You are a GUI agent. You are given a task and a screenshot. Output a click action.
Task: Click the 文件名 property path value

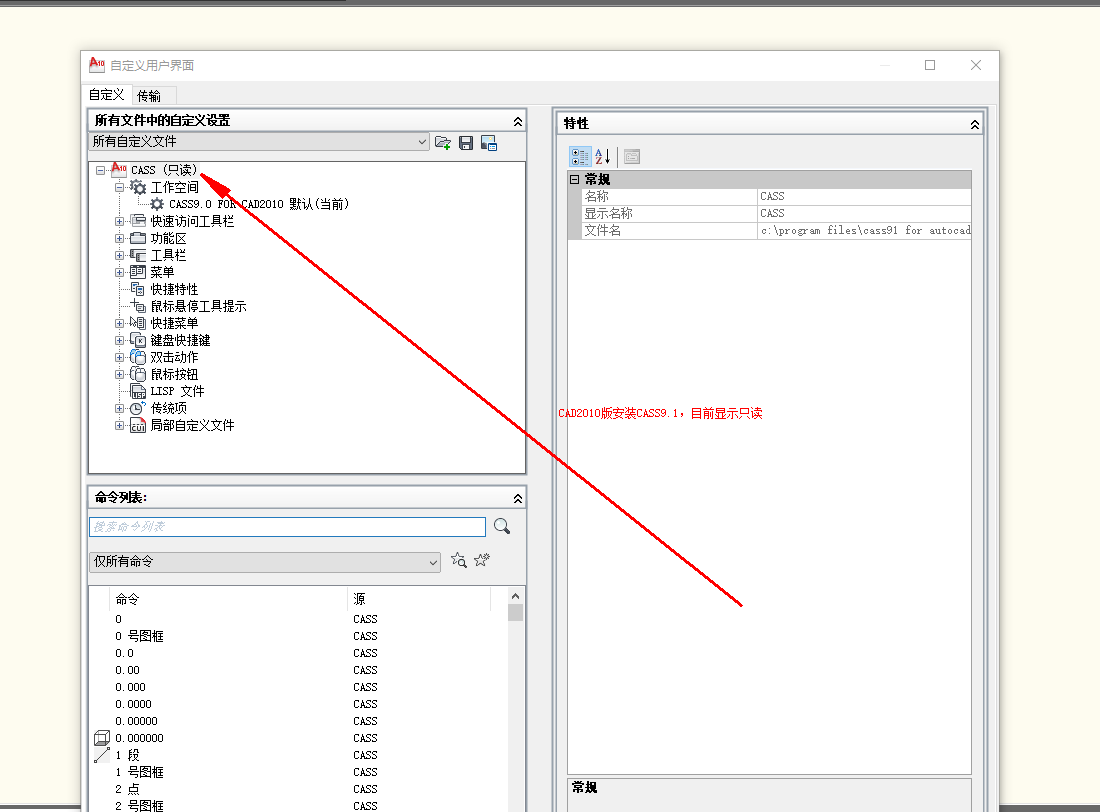[864, 230]
